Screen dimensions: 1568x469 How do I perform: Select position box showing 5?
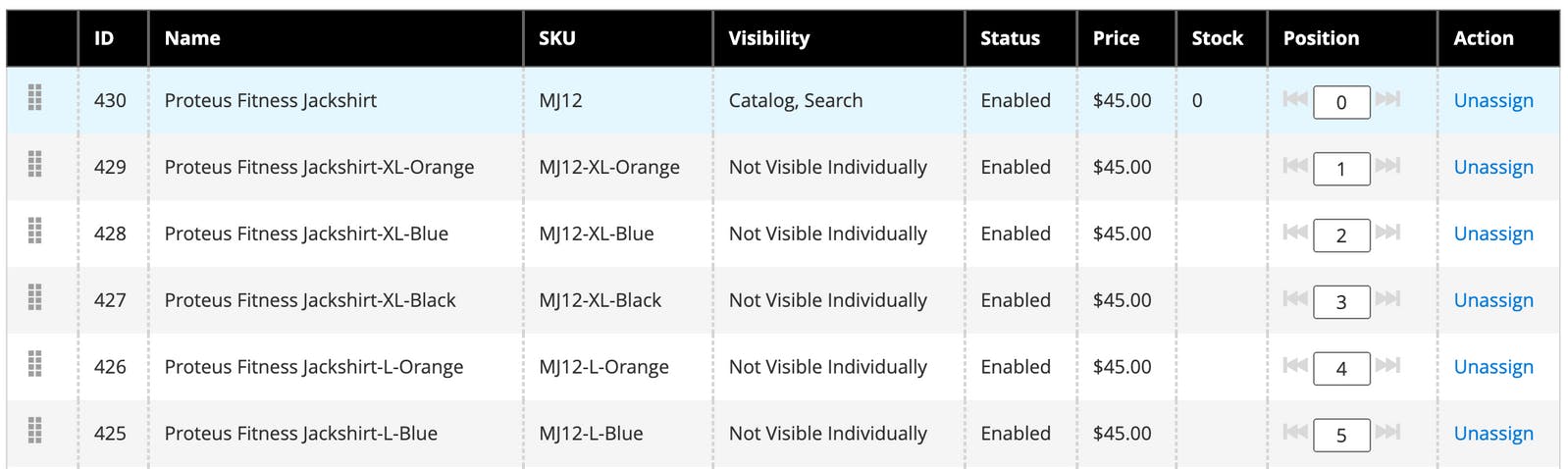tap(1341, 436)
